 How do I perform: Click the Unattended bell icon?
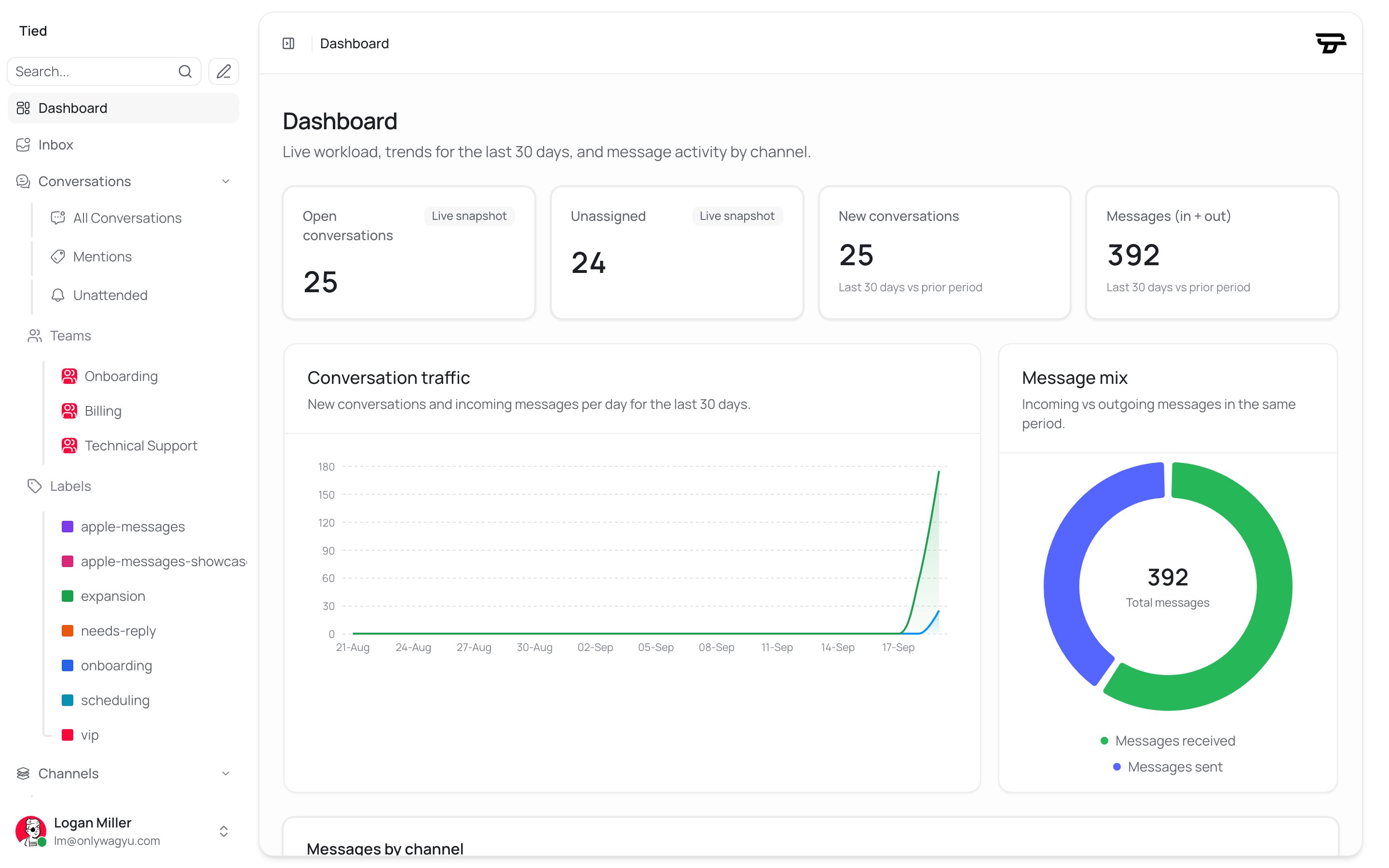(58, 295)
